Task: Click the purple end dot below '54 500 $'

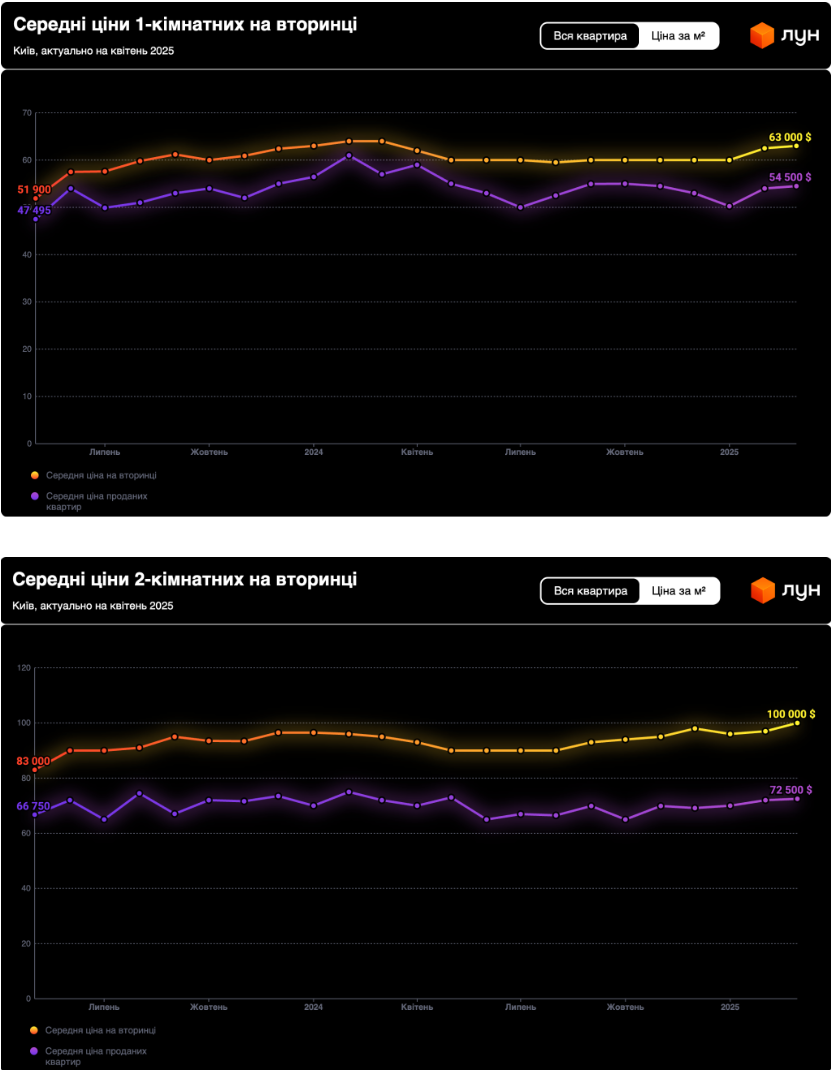Action: click(797, 186)
